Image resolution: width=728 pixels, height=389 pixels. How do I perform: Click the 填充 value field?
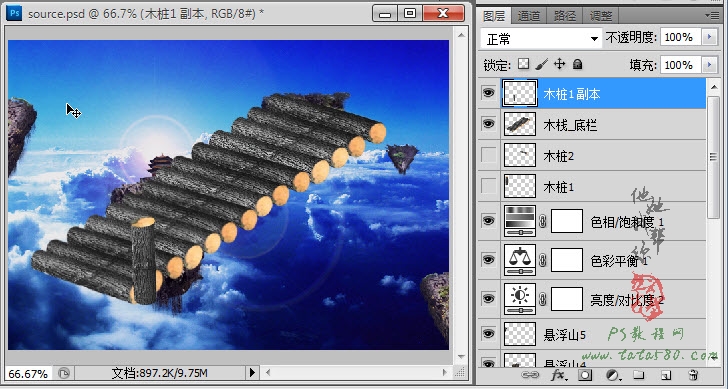click(x=681, y=65)
